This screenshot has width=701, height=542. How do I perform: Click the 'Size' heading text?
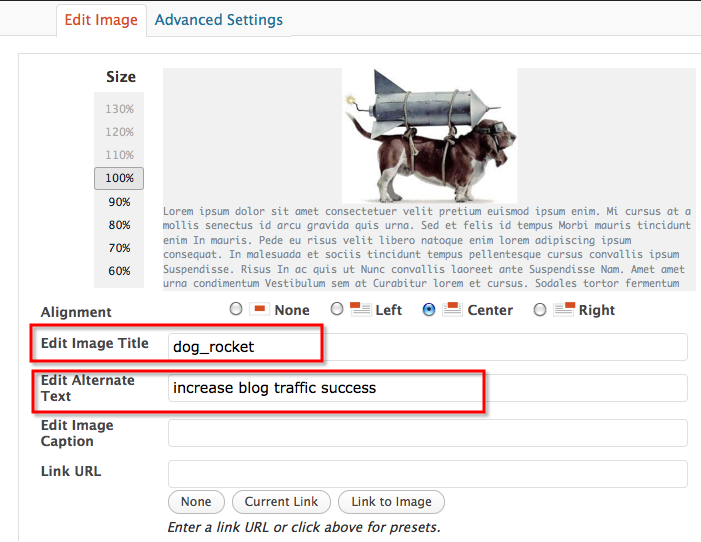tap(121, 77)
